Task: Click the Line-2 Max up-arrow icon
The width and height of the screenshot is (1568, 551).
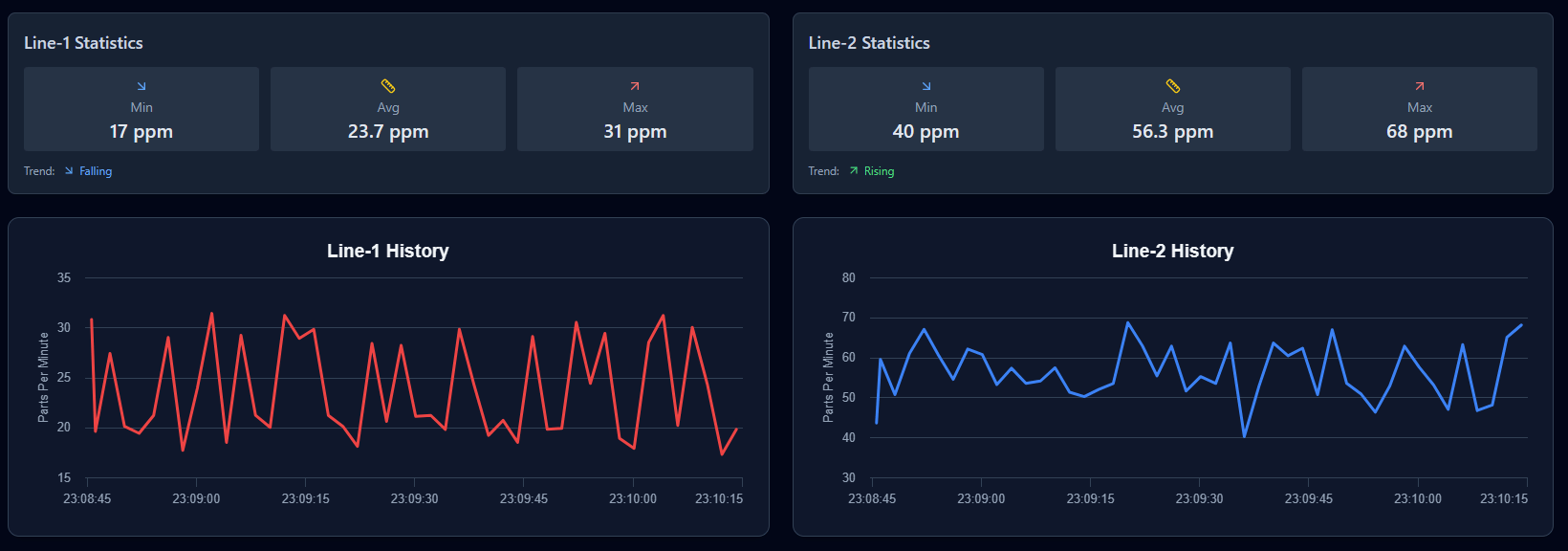Action: coord(1419,86)
